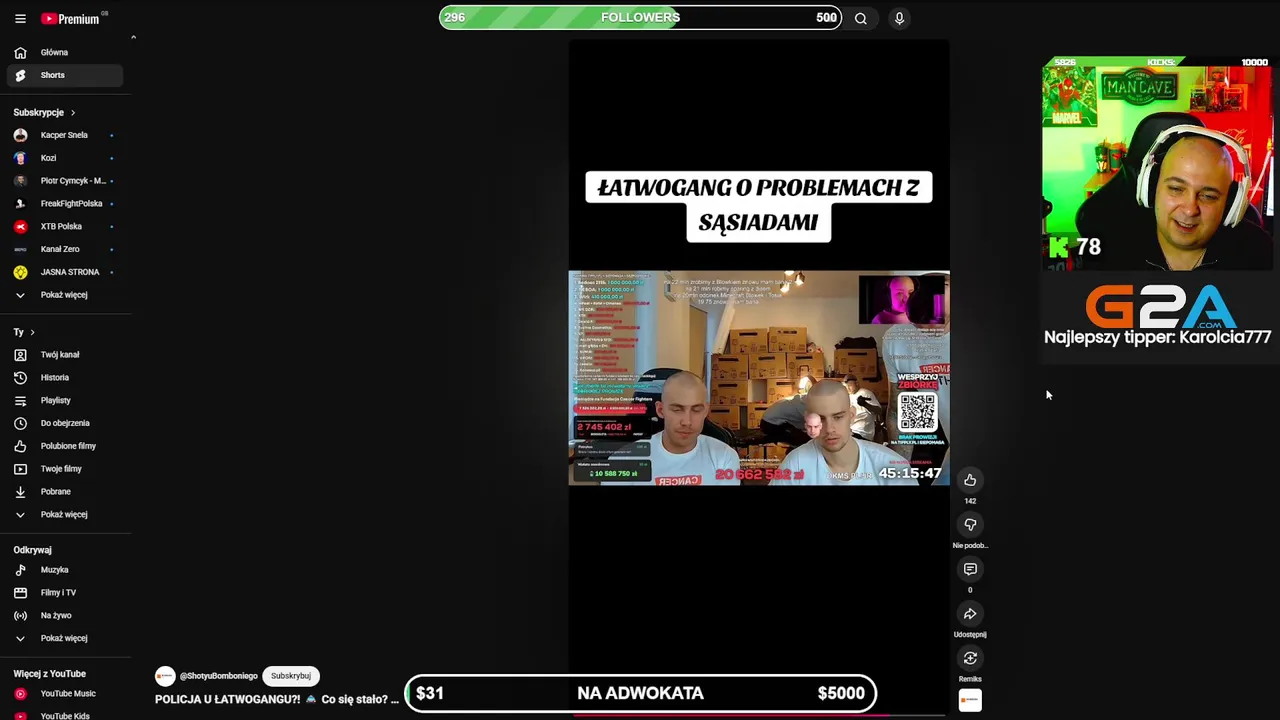Open Twój kanał page
1280x720 pixels.
coord(66,355)
